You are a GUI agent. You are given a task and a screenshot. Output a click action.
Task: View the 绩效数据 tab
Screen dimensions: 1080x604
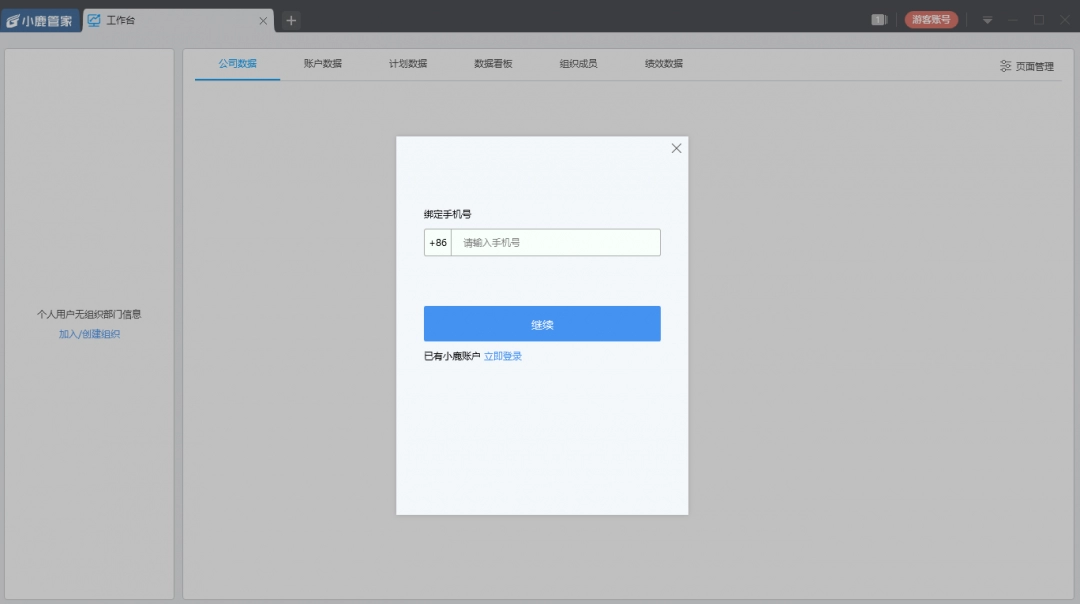click(664, 64)
